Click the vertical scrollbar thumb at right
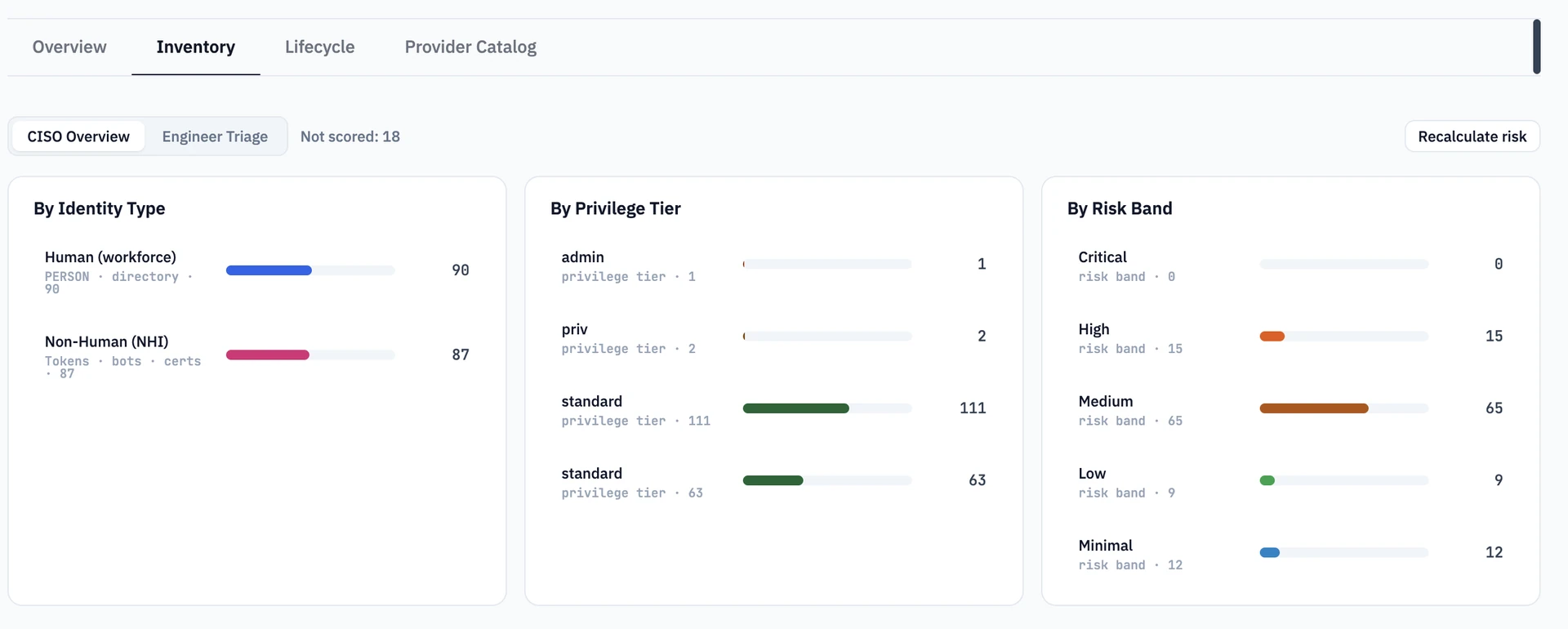 tap(1537, 47)
